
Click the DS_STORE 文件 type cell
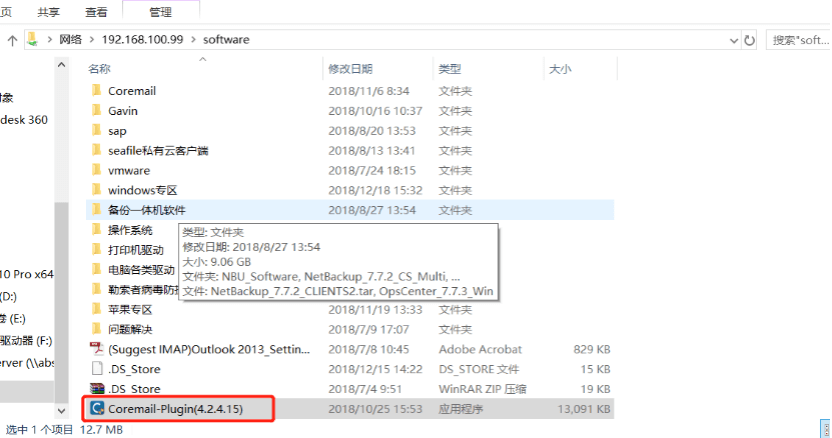(x=479, y=369)
